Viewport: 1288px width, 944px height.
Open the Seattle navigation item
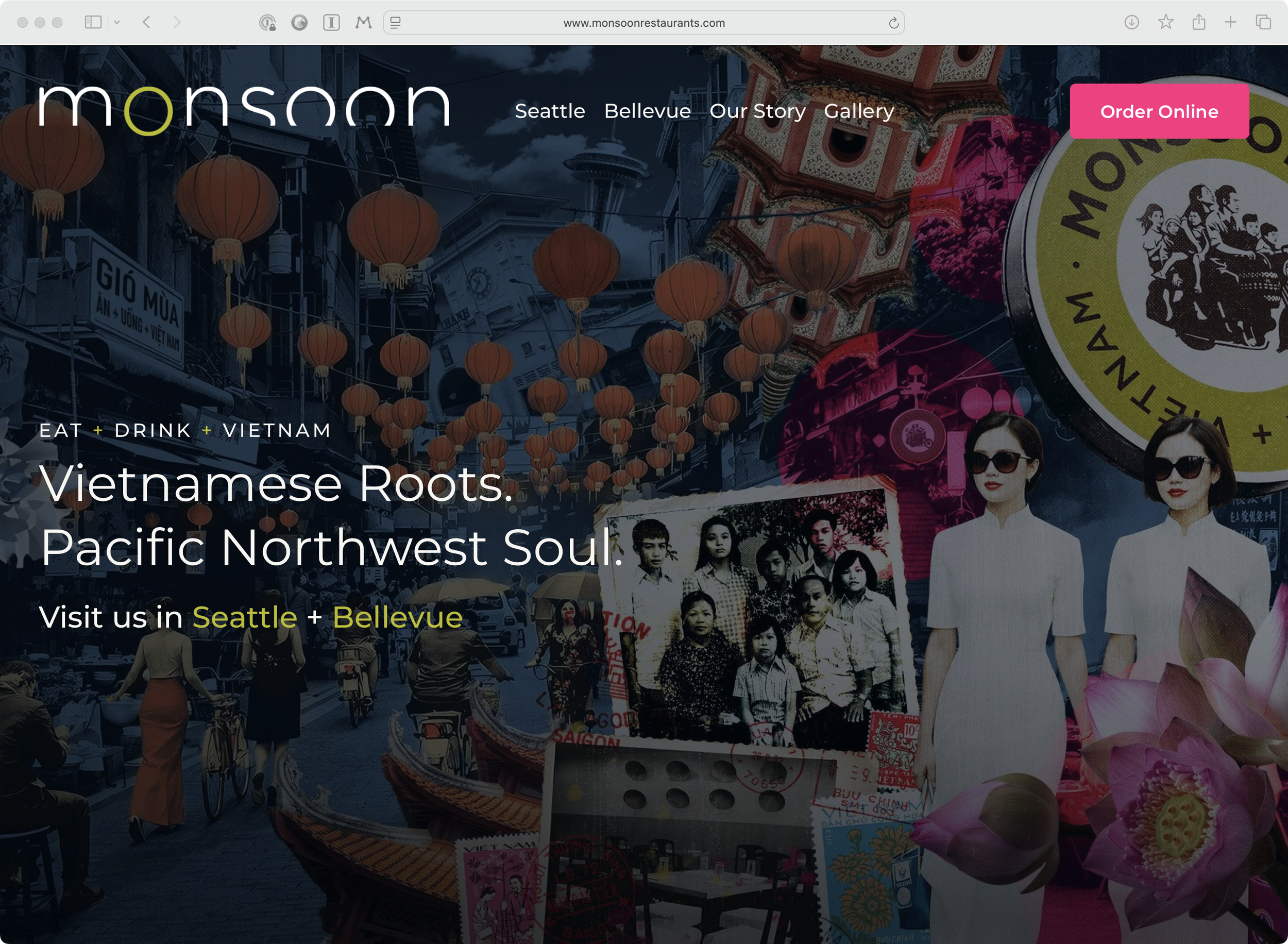pos(550,111)
